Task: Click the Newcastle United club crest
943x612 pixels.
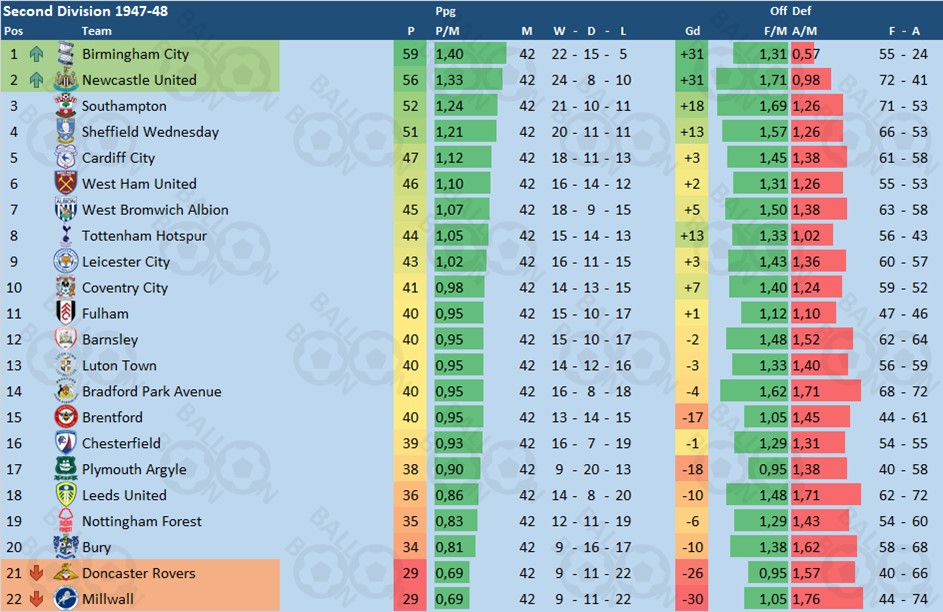Action: click(66, 80)
